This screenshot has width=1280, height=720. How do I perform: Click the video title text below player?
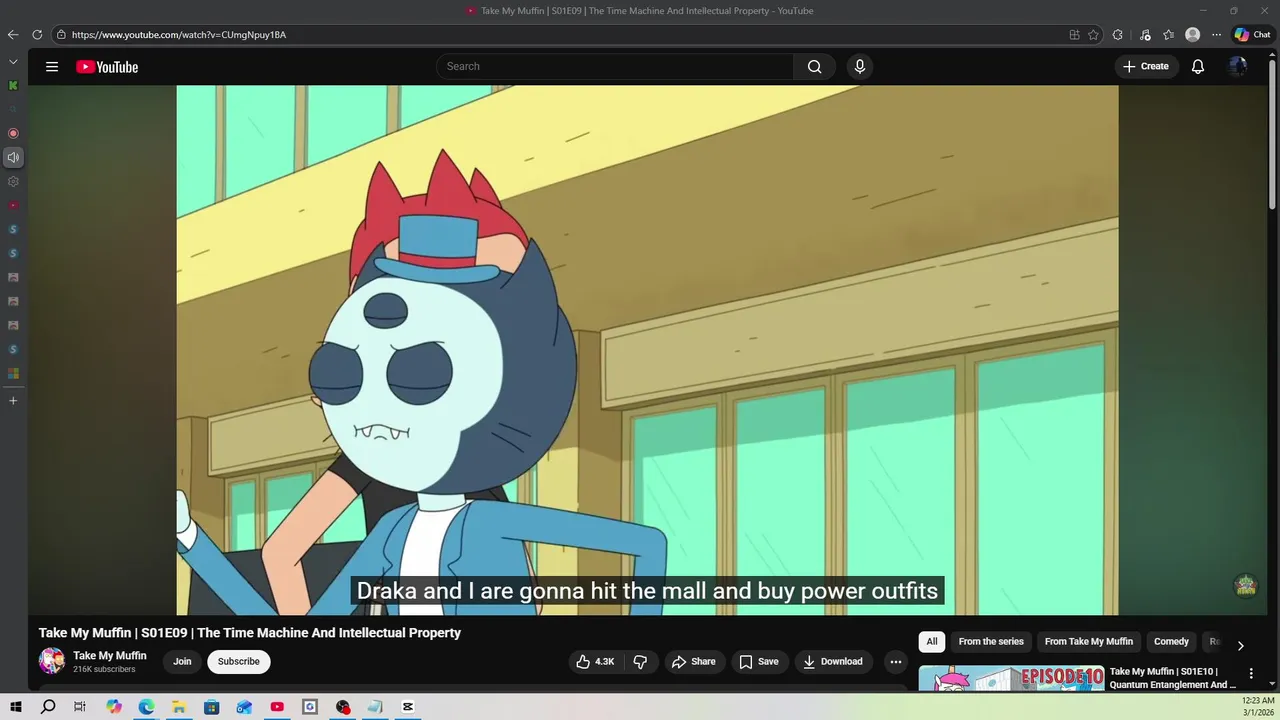pos(250,633)
